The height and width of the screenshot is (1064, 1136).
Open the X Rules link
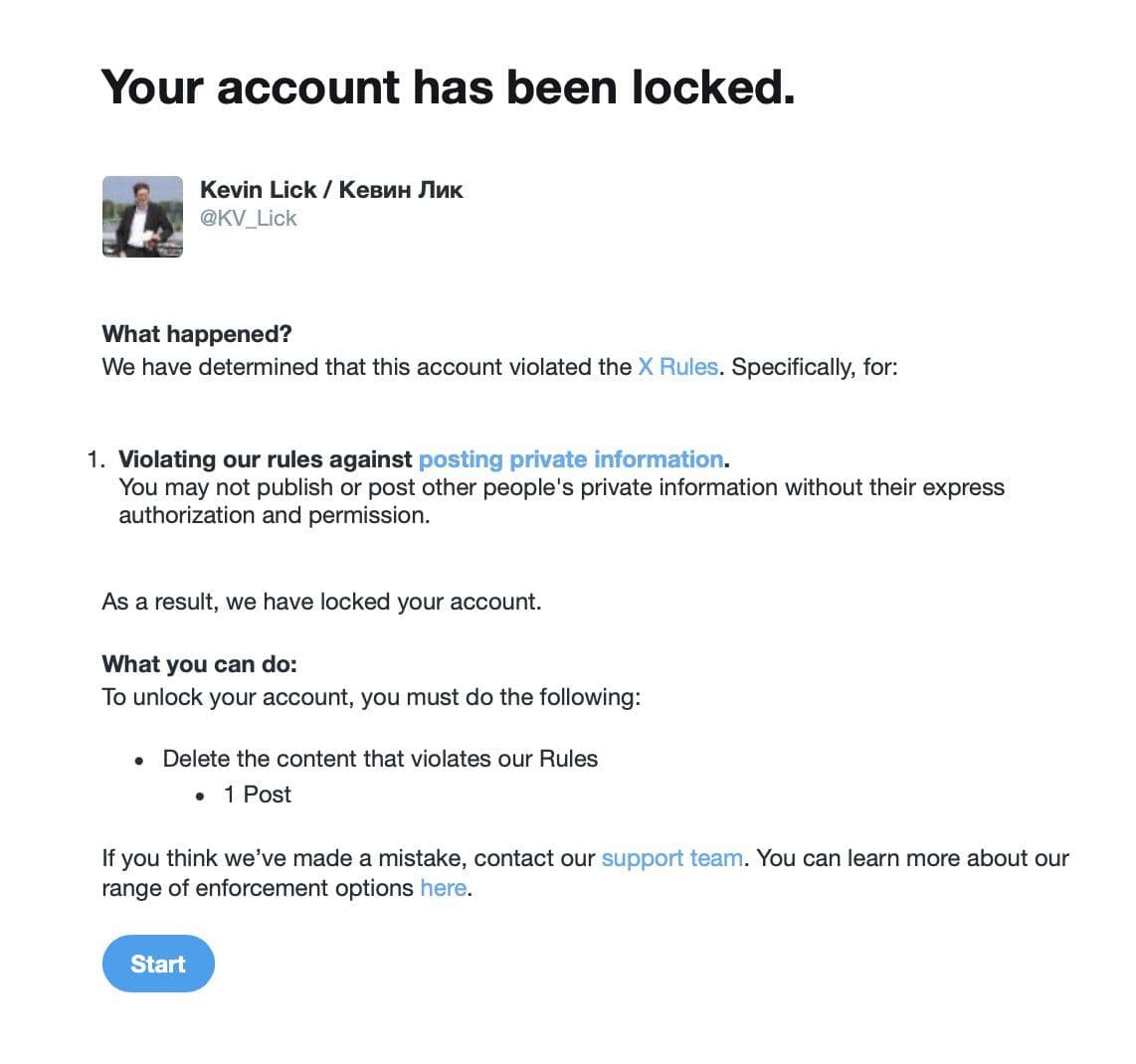point(677,367)
